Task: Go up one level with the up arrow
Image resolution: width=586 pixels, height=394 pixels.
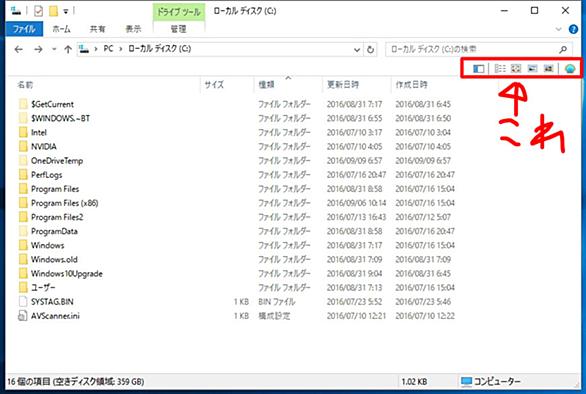Action: coord(68,49)
